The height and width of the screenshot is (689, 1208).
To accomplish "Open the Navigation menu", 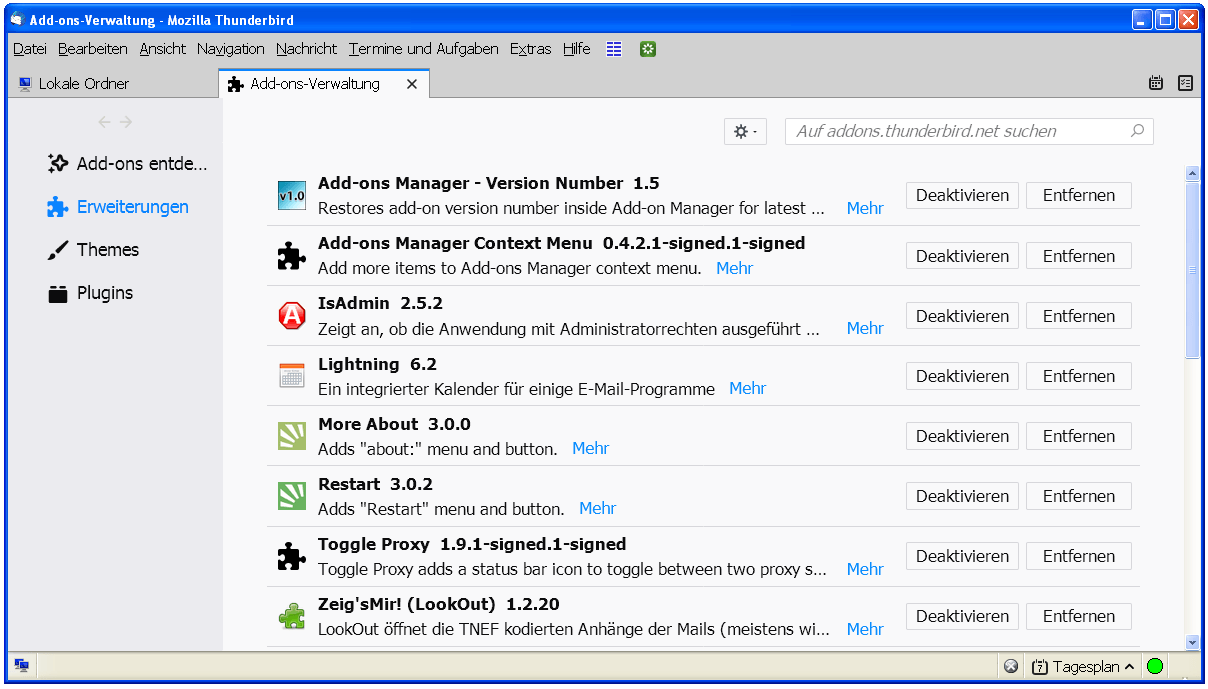I will click(231, 49).
